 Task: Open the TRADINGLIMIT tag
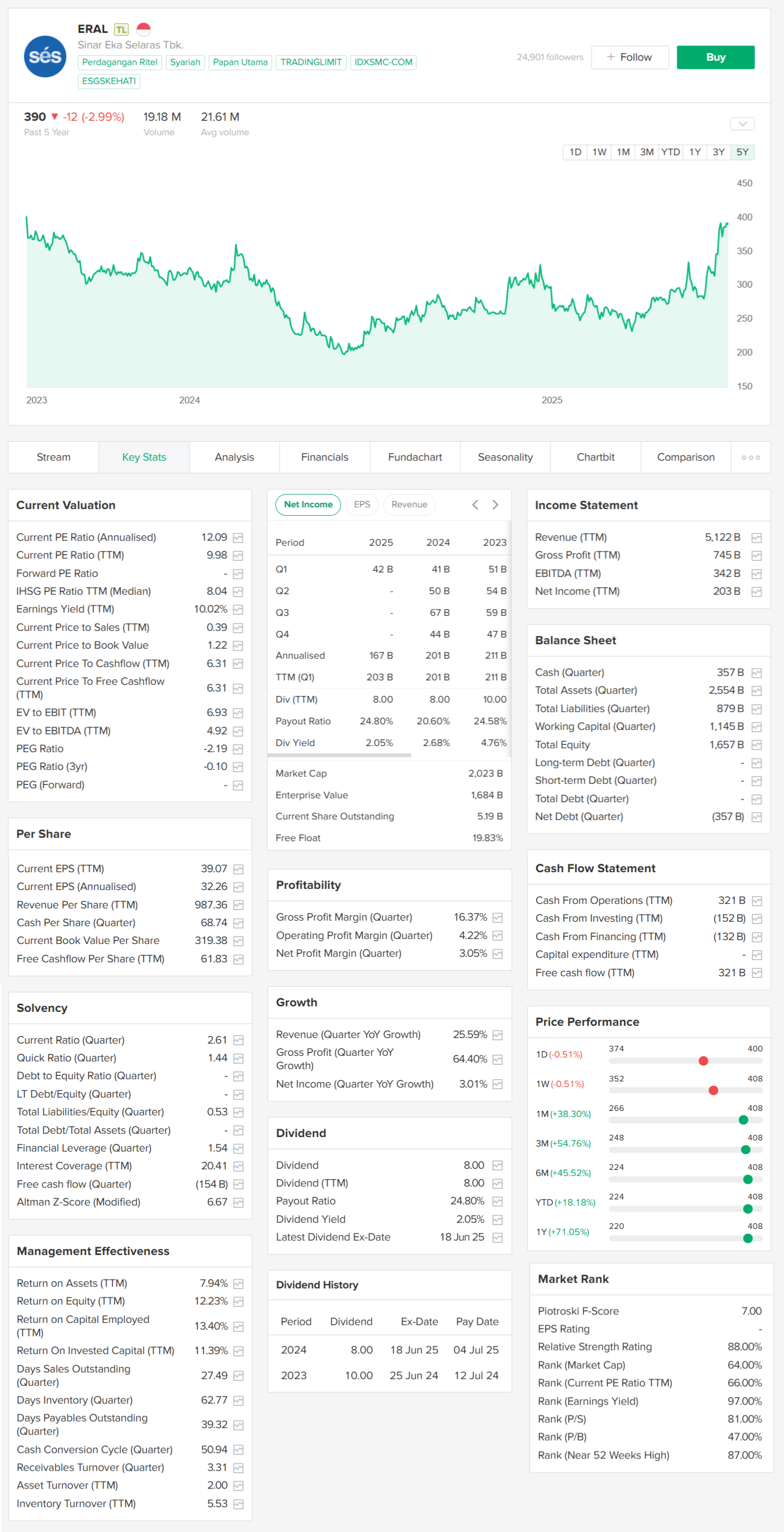tap(311, 62)
